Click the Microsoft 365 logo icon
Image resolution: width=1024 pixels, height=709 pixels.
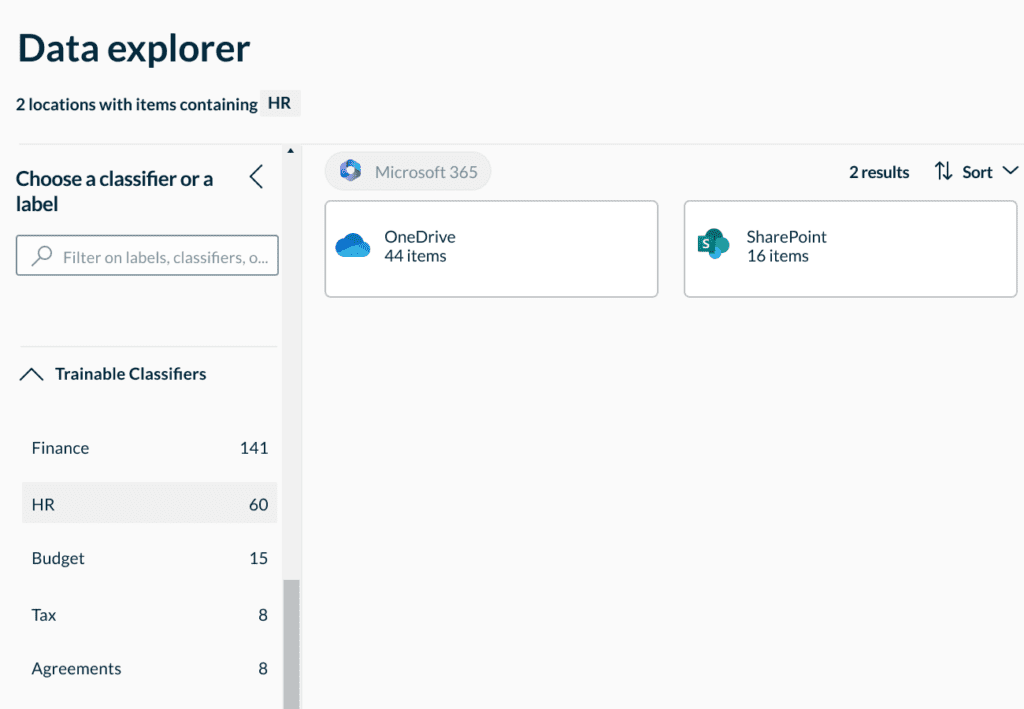[x=350, y=171]
